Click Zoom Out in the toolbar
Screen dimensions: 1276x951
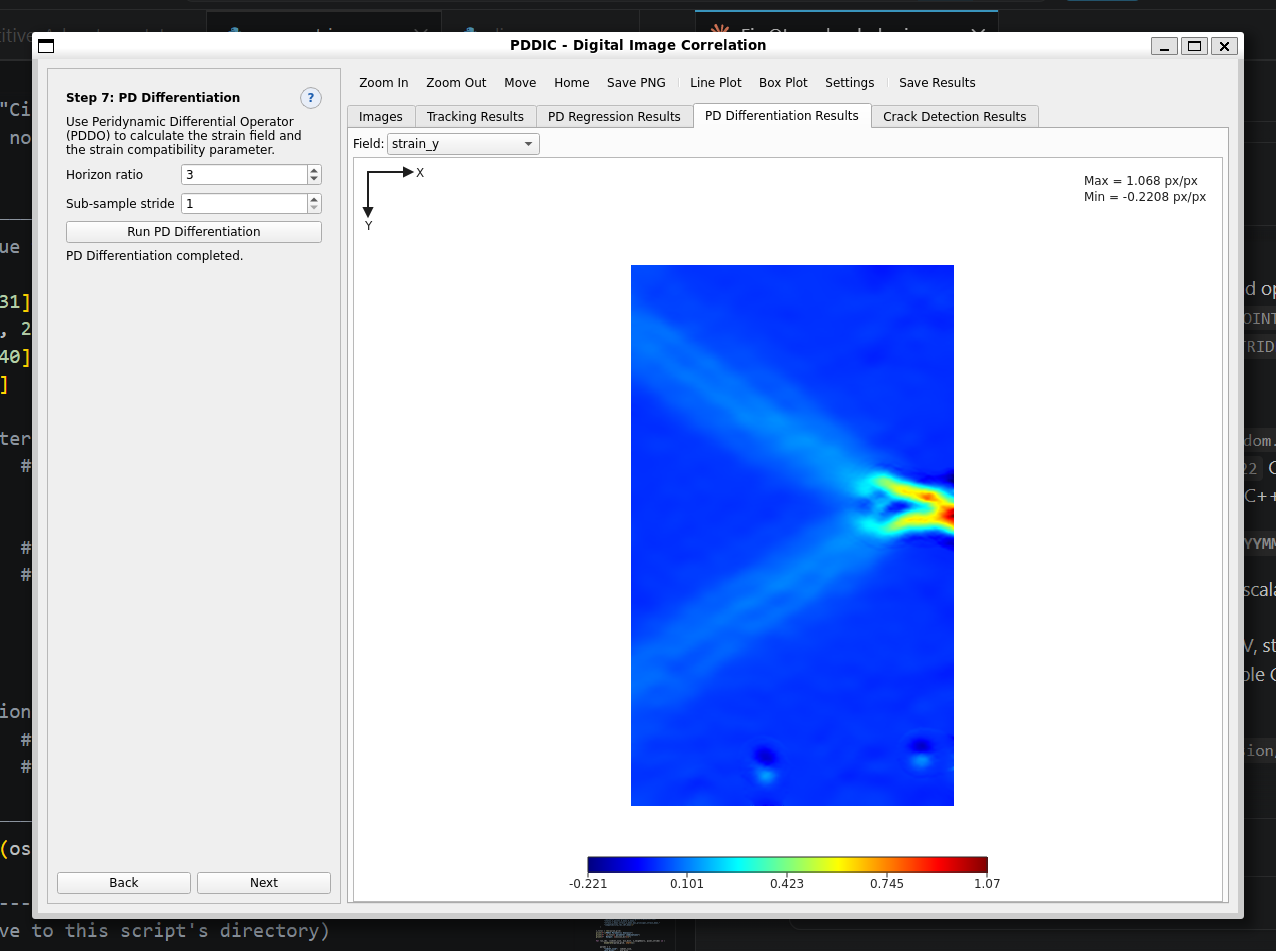click(x=456, y=83)
